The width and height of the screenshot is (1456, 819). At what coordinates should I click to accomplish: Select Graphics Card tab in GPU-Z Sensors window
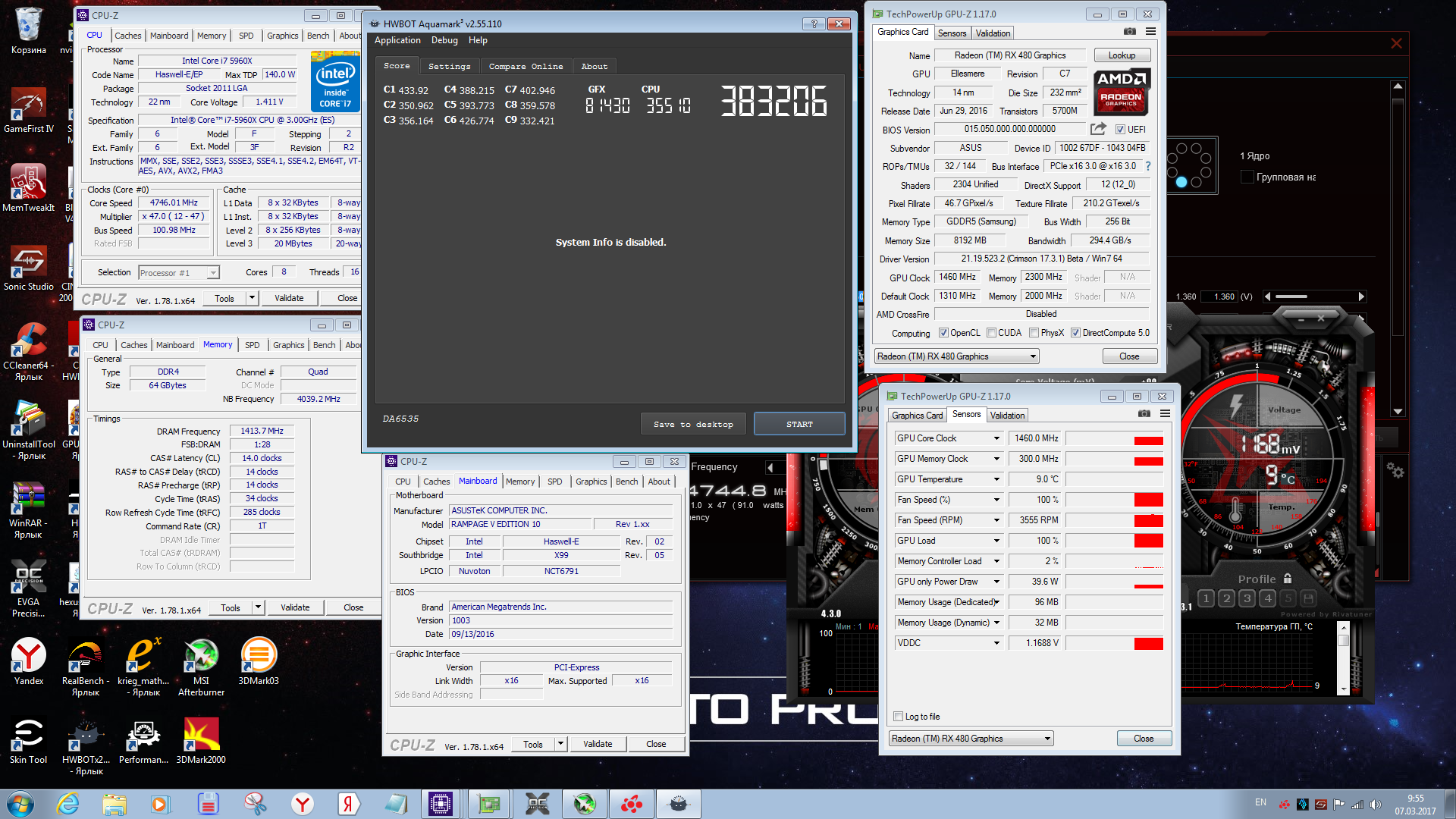tap(917, 415)
